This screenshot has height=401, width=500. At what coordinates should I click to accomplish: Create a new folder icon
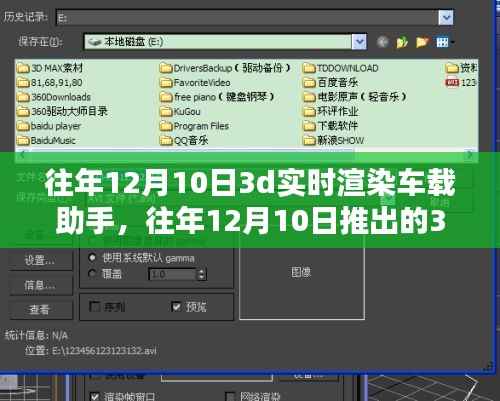coord(422,42)
